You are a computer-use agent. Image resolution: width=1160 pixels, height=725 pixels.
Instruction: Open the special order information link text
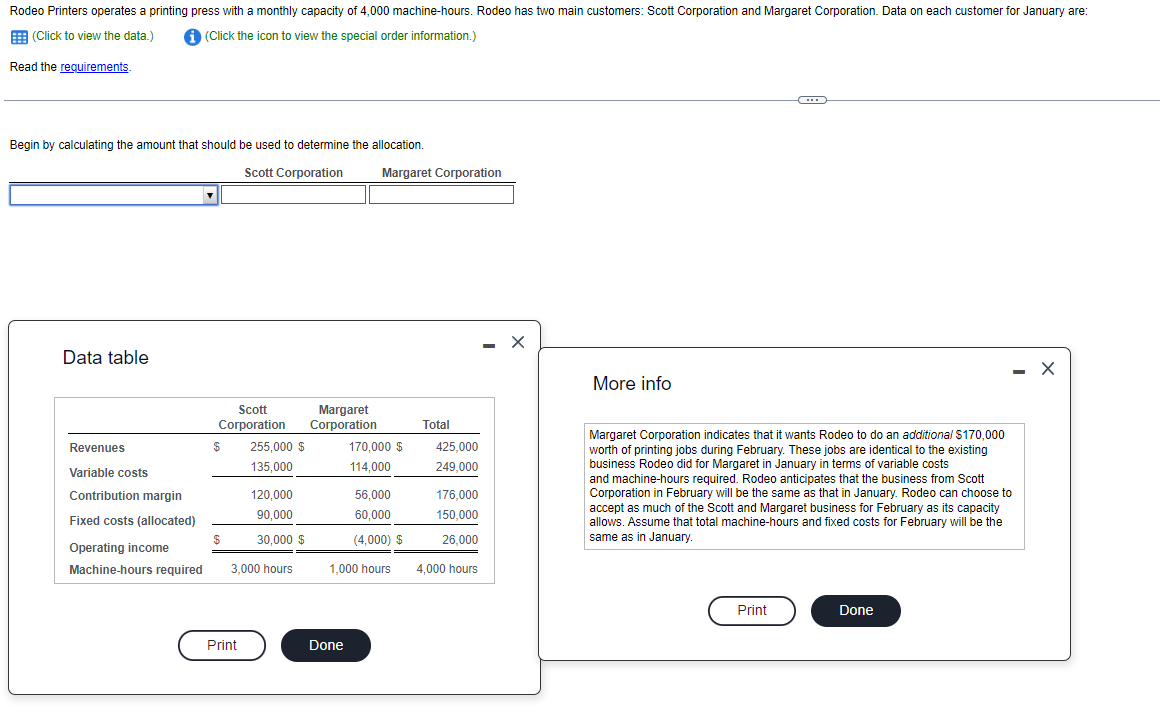[340, 36]
